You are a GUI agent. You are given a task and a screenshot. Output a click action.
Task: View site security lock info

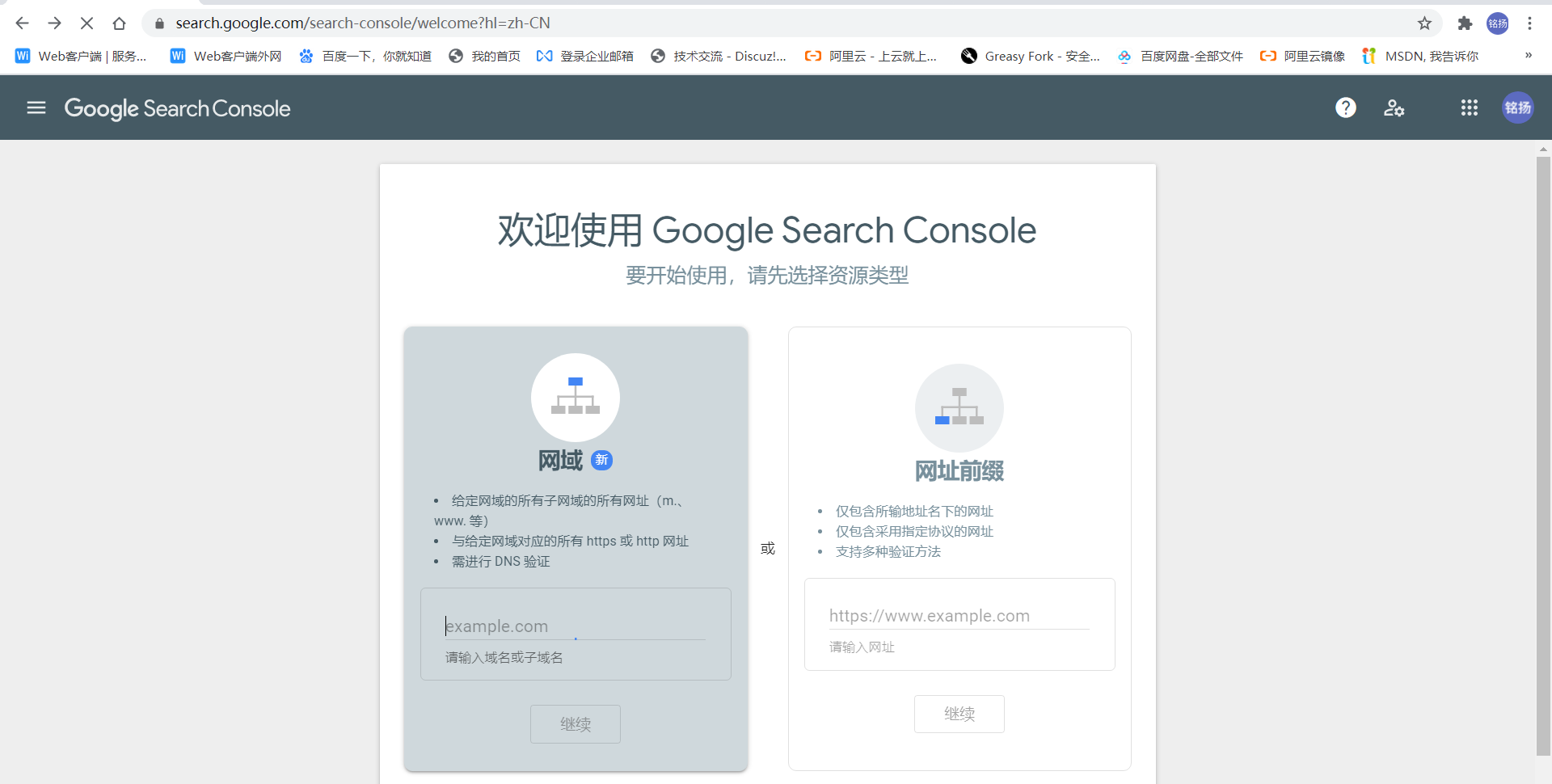[159, 23]
